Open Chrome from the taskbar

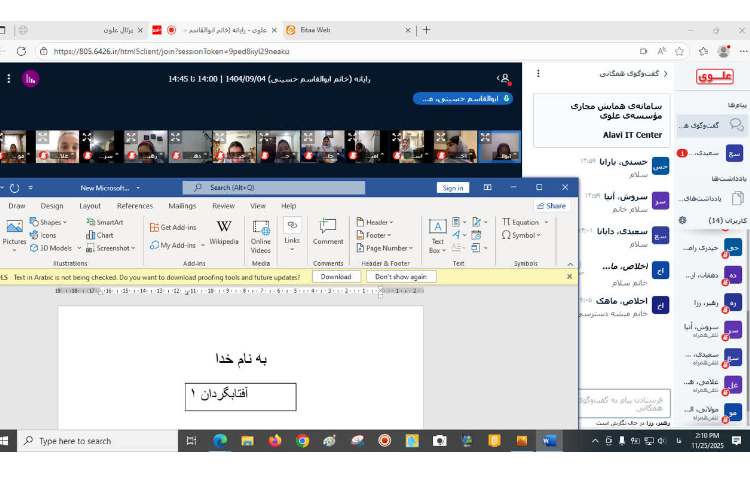(302, 440)
